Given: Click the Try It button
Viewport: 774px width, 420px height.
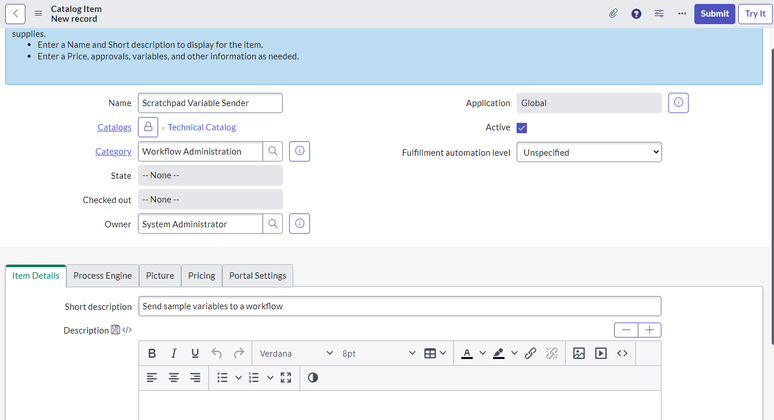Looking at the screenshot, I should (755, 14).
